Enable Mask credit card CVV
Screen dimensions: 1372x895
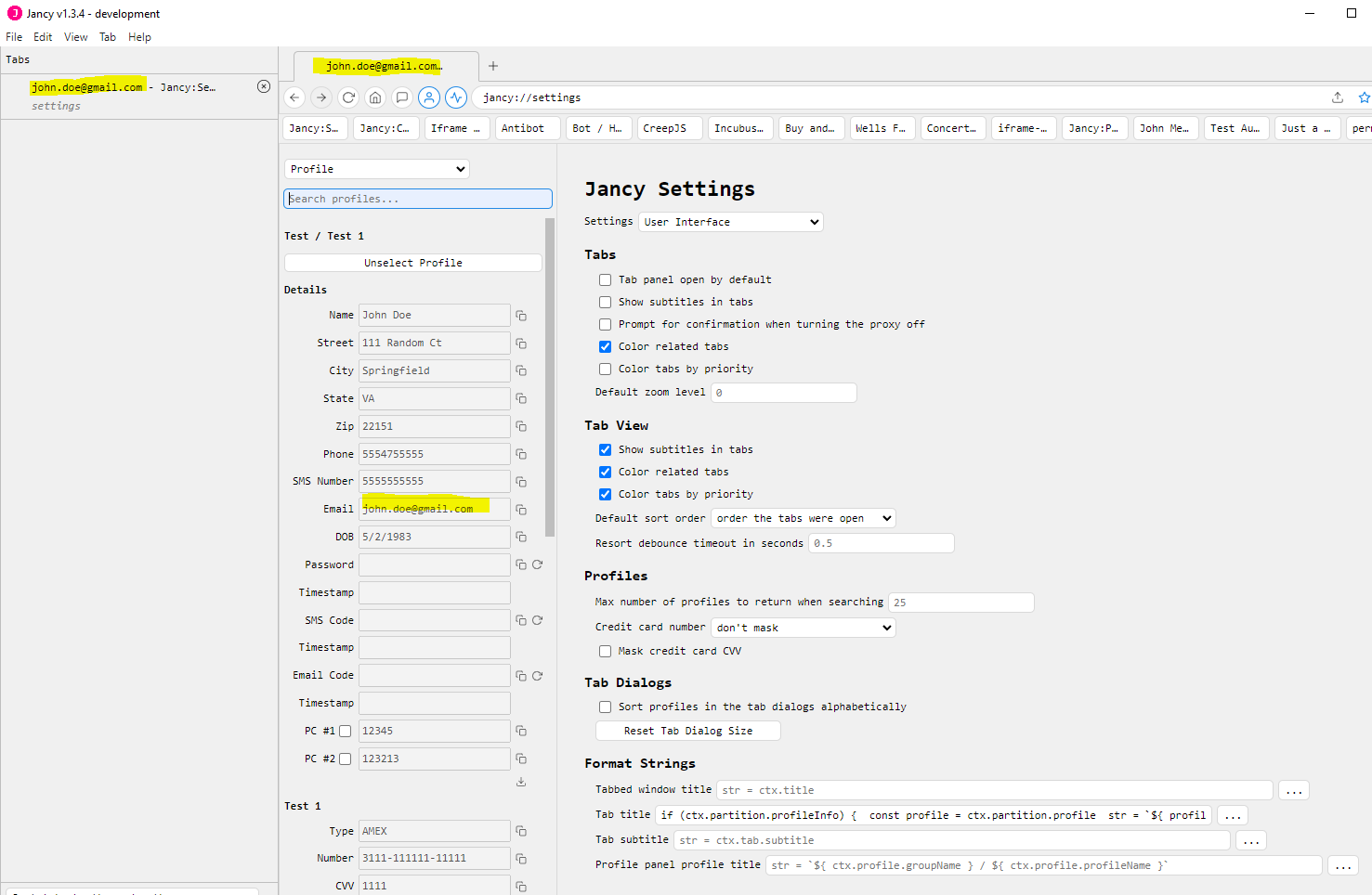coord(605,651)
